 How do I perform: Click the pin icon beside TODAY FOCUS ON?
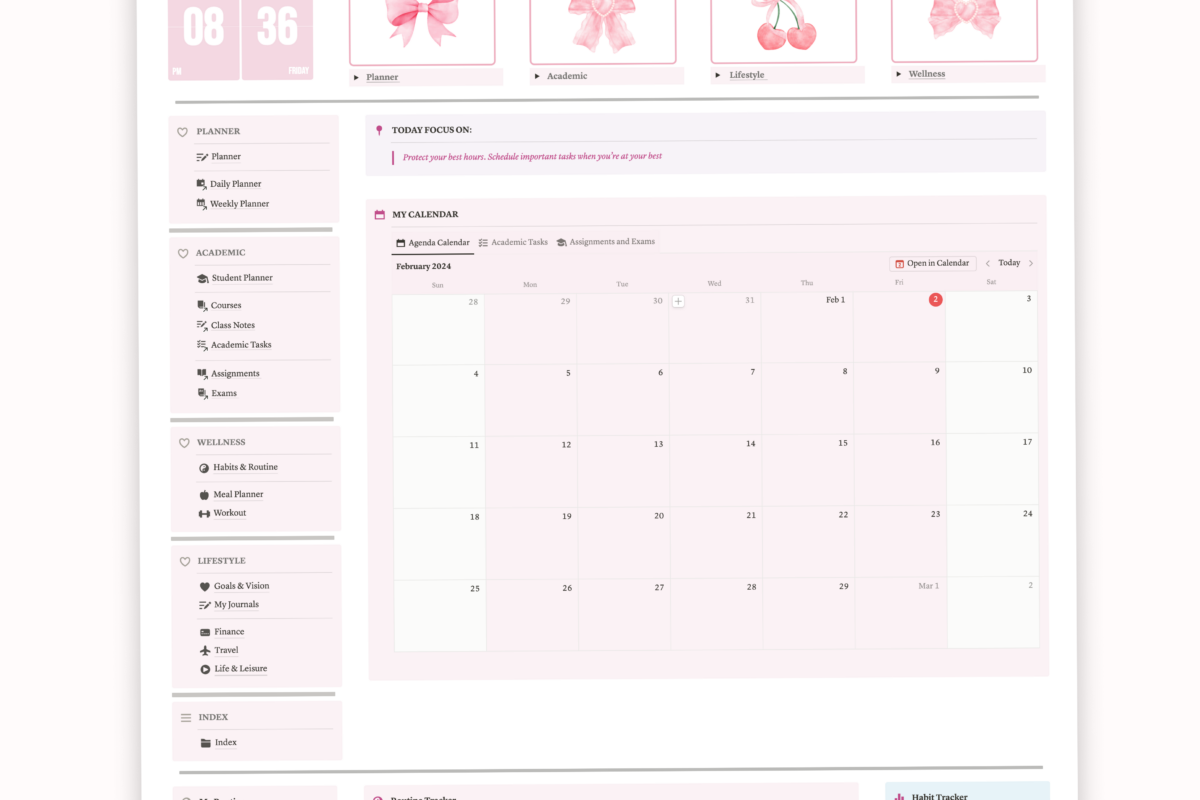point(379,129)
